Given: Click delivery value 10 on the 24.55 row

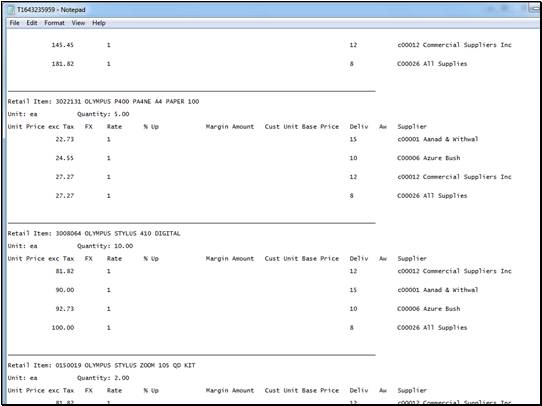Looking at the screenshot, I should (353, 158).
